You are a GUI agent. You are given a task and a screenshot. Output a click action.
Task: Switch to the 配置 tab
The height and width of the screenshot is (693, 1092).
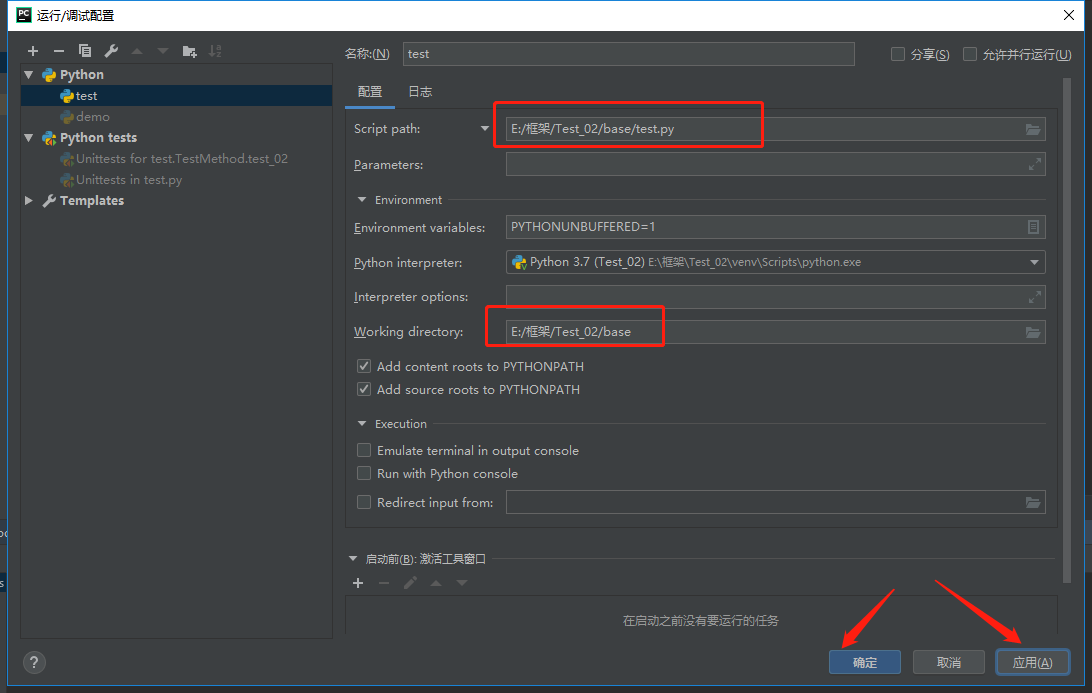click(x=370, y=92)
